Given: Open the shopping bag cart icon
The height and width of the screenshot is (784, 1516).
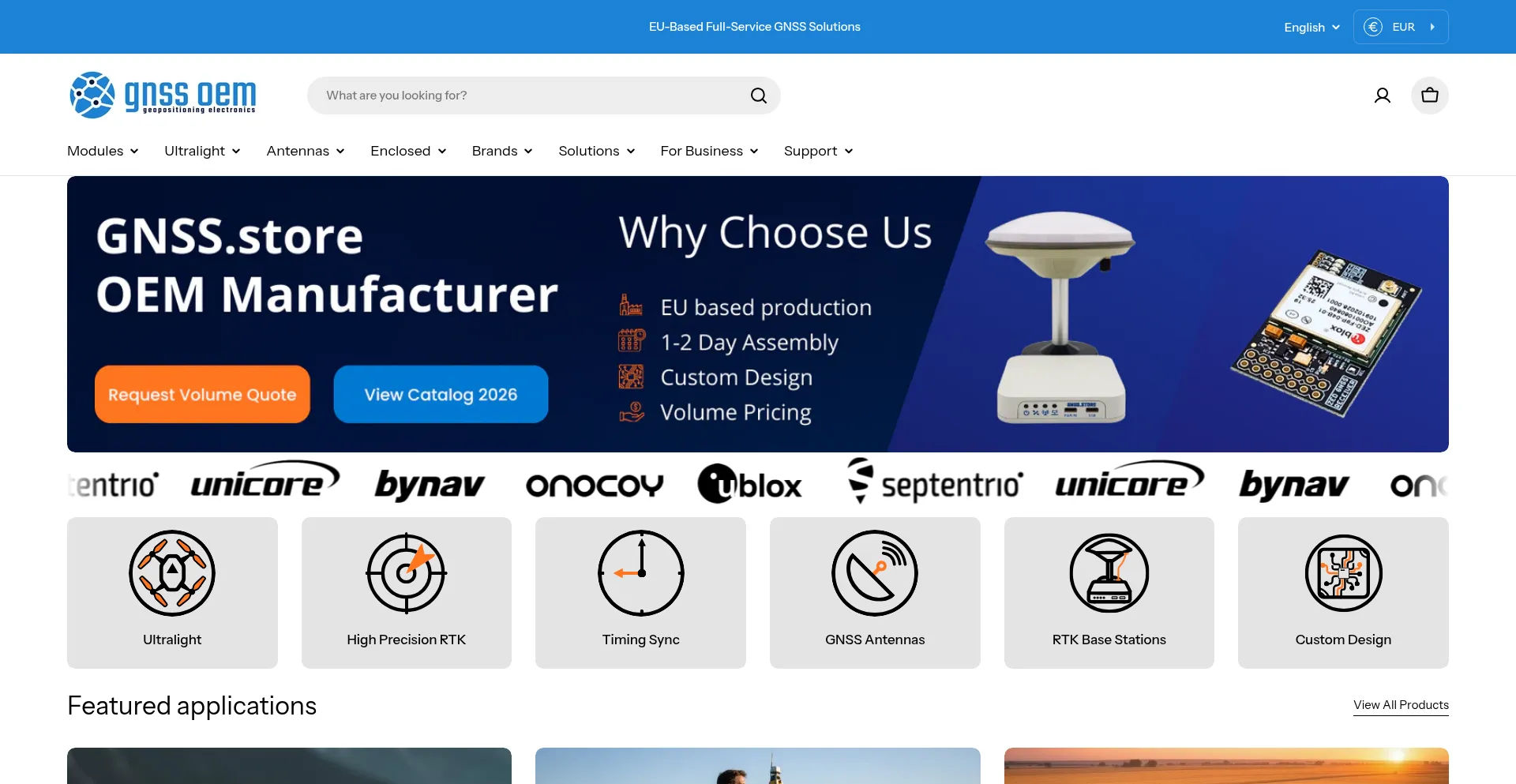Looking at the screenshot, I should tap(1429, 96).
